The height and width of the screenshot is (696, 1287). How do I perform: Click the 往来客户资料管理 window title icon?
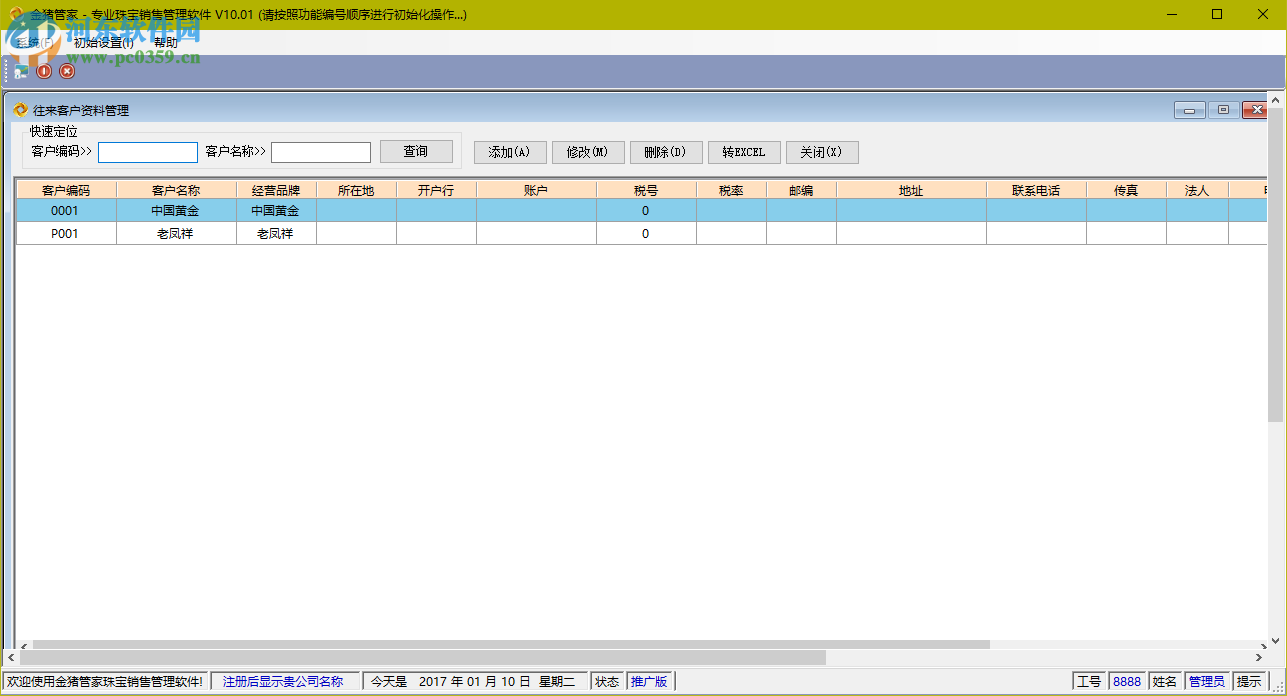[20, 110]
